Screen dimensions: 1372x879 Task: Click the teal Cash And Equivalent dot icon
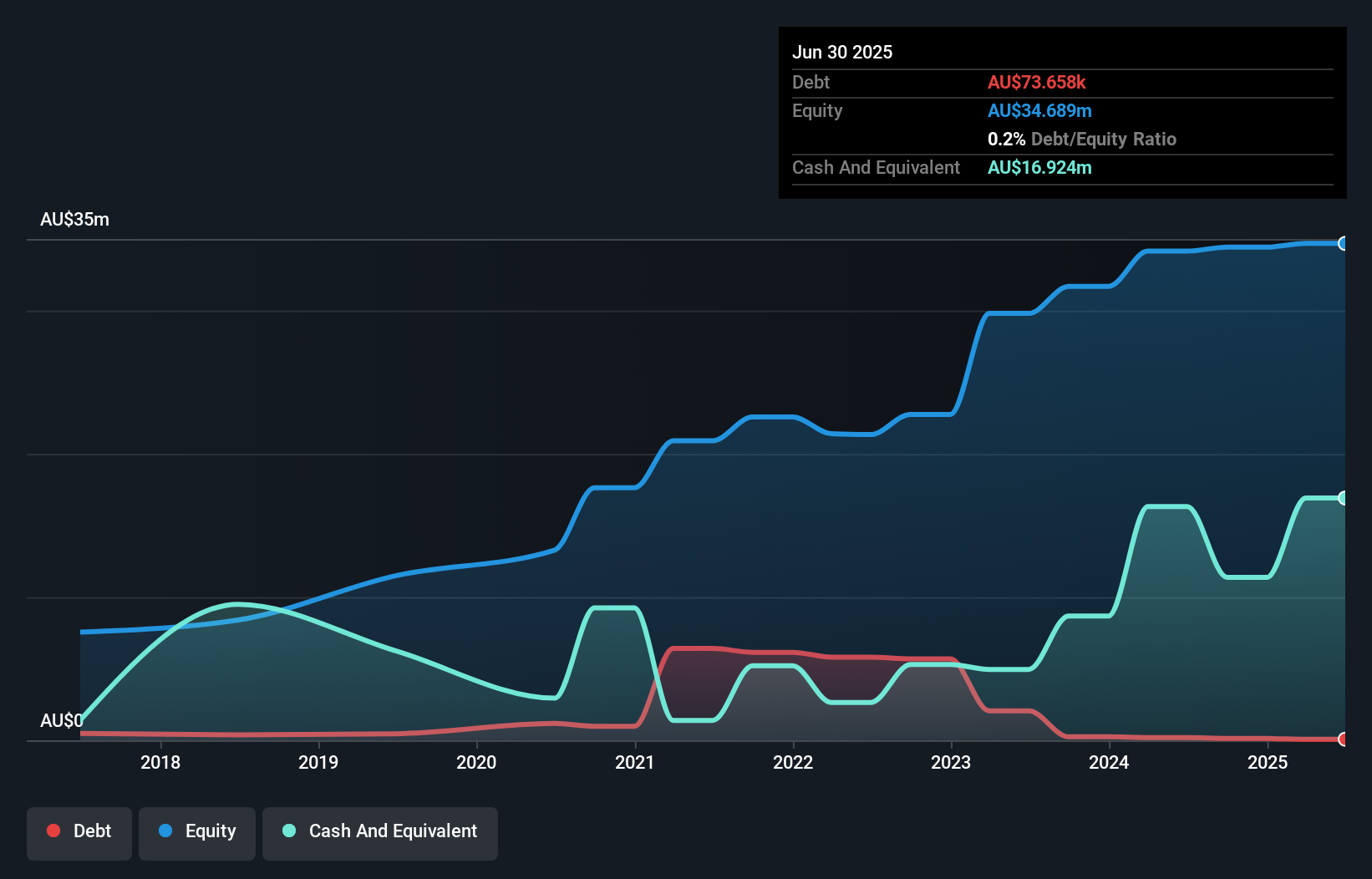click(x=287, y=831)
